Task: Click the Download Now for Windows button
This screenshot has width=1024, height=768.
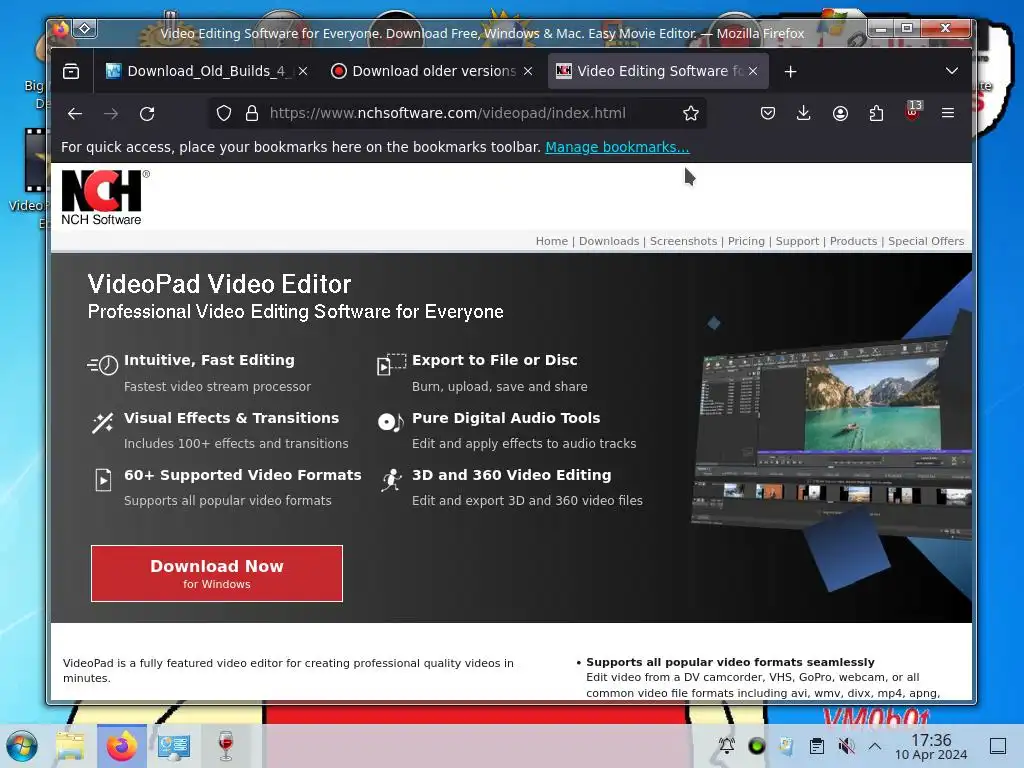Action: (x=217, y=573)
